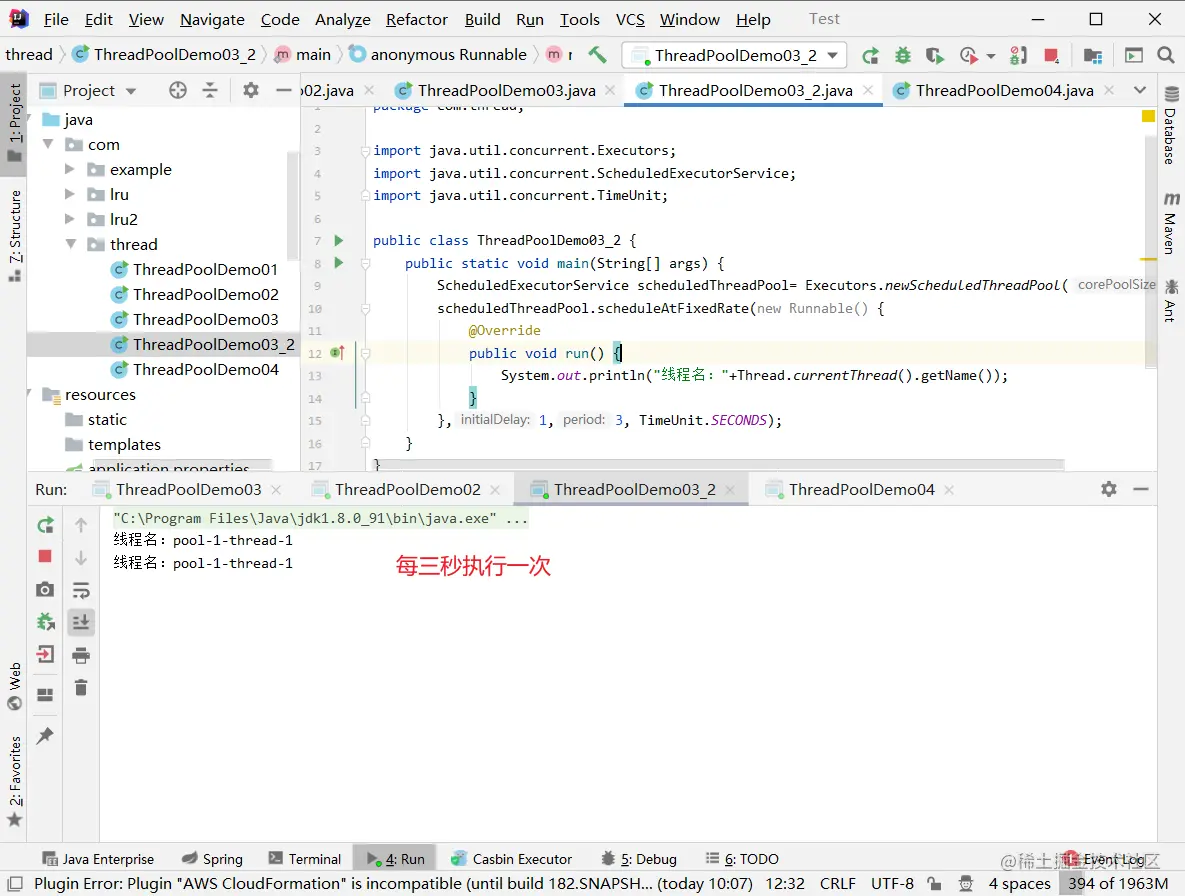This screenshot has height=896, width=1185.
Task: Click the override gutter icon on line 12
Action: pos(338,353)
